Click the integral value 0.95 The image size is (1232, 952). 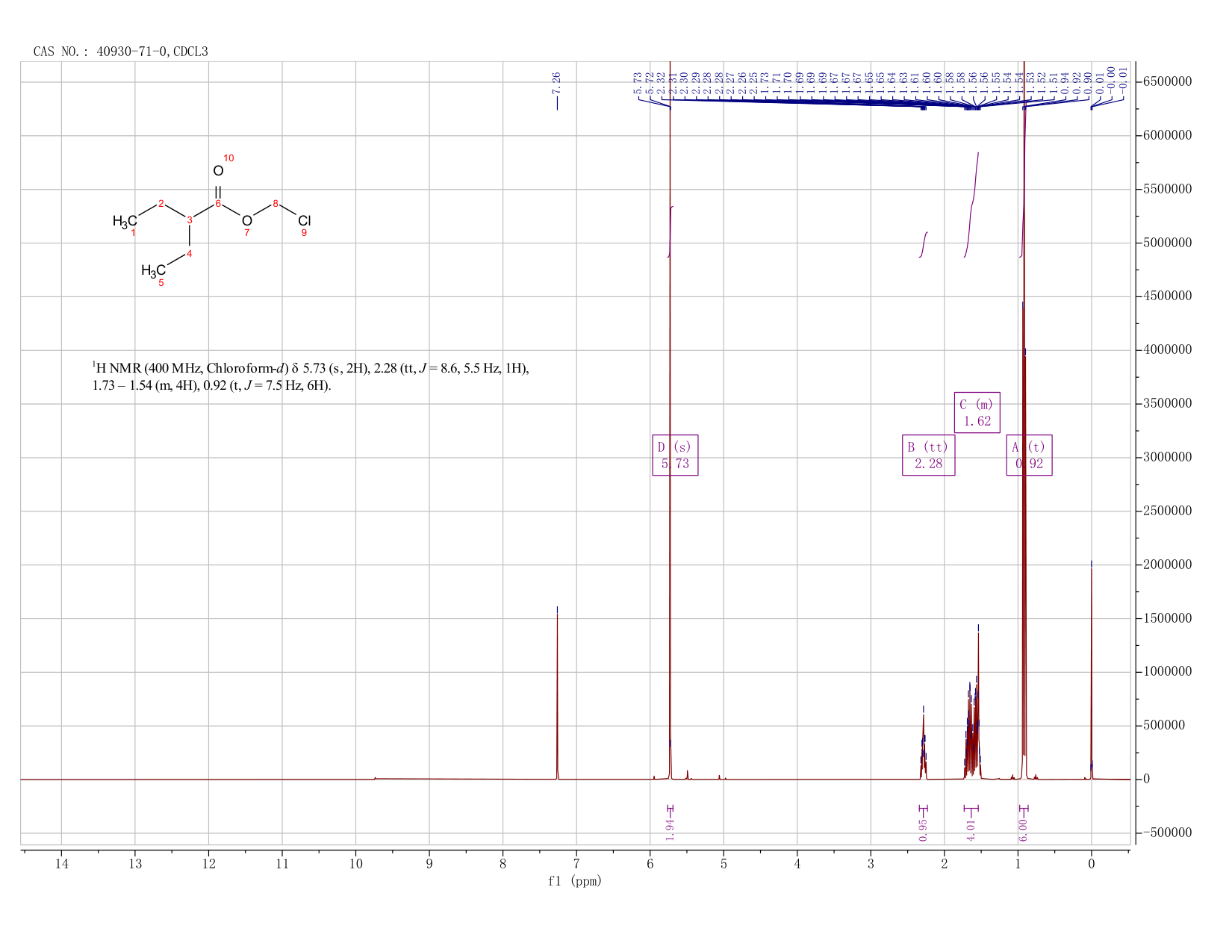(x=923, y=830)
